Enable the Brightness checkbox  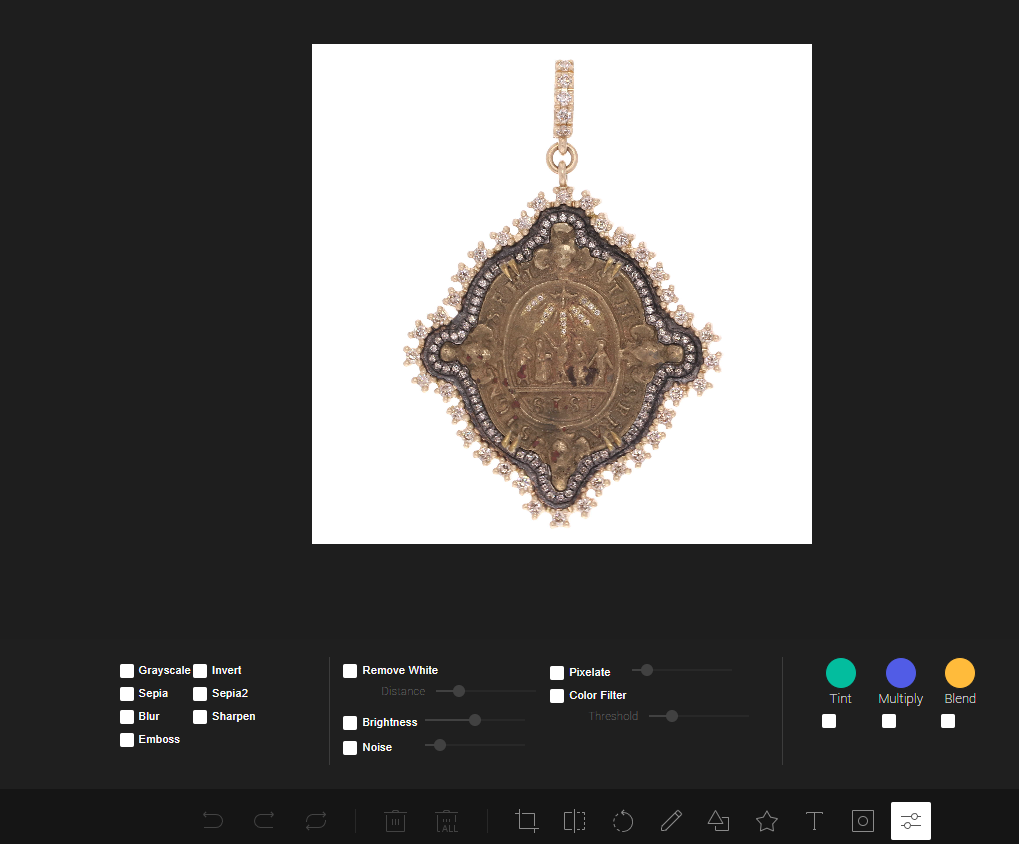(x=350, y=723)
